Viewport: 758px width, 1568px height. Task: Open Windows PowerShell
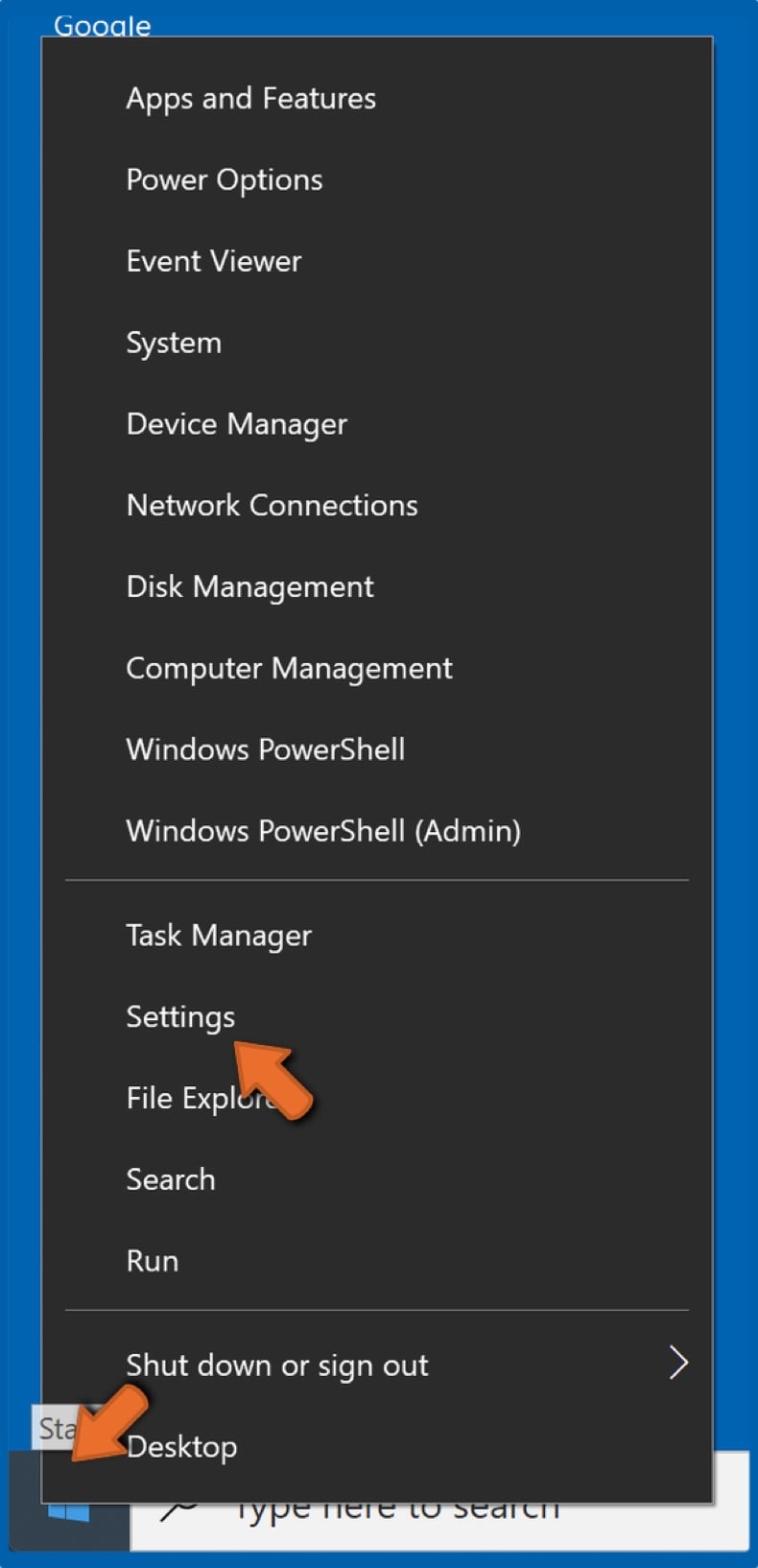pos(265,749)
